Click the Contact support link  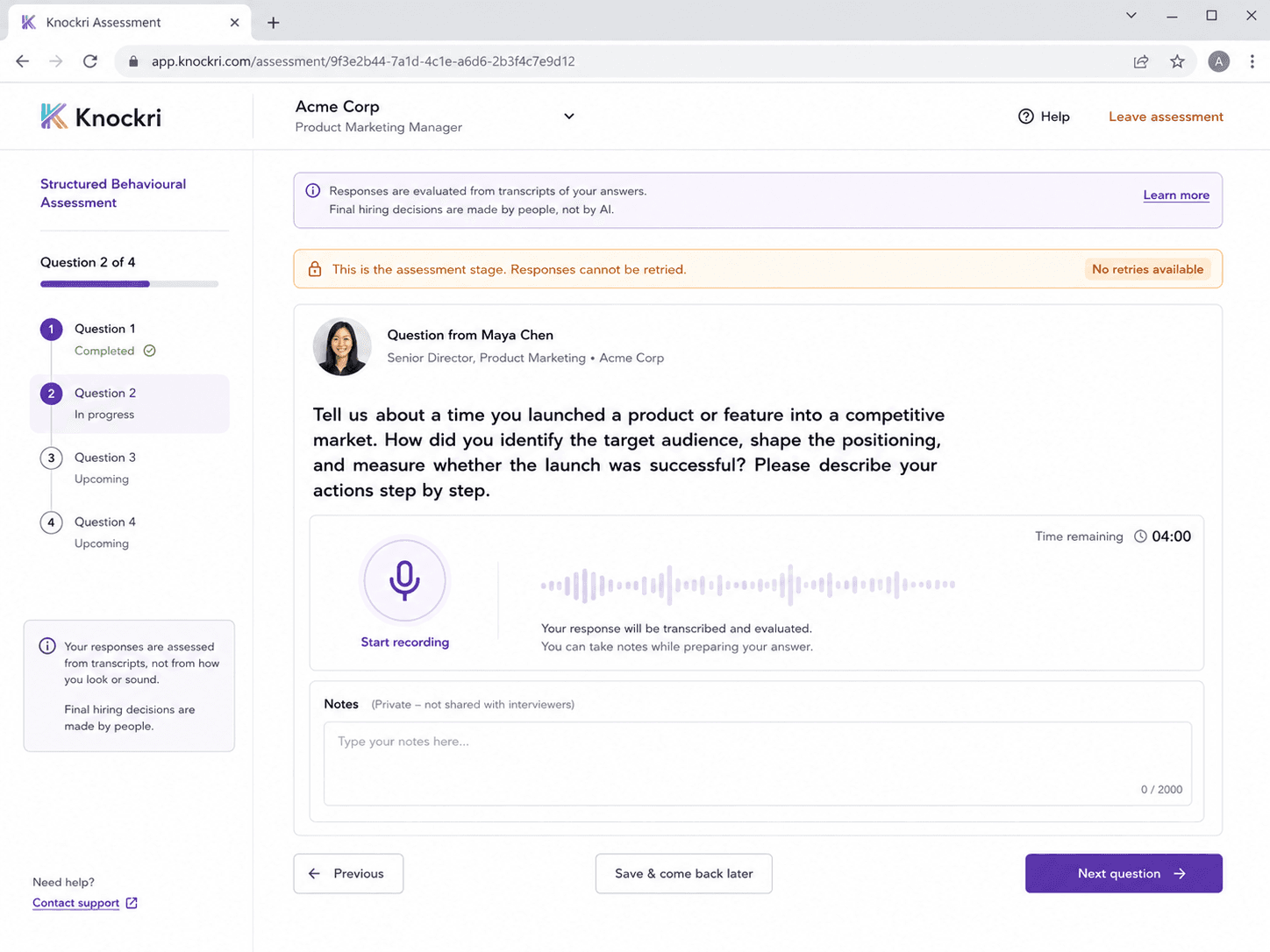click(75, 903)
